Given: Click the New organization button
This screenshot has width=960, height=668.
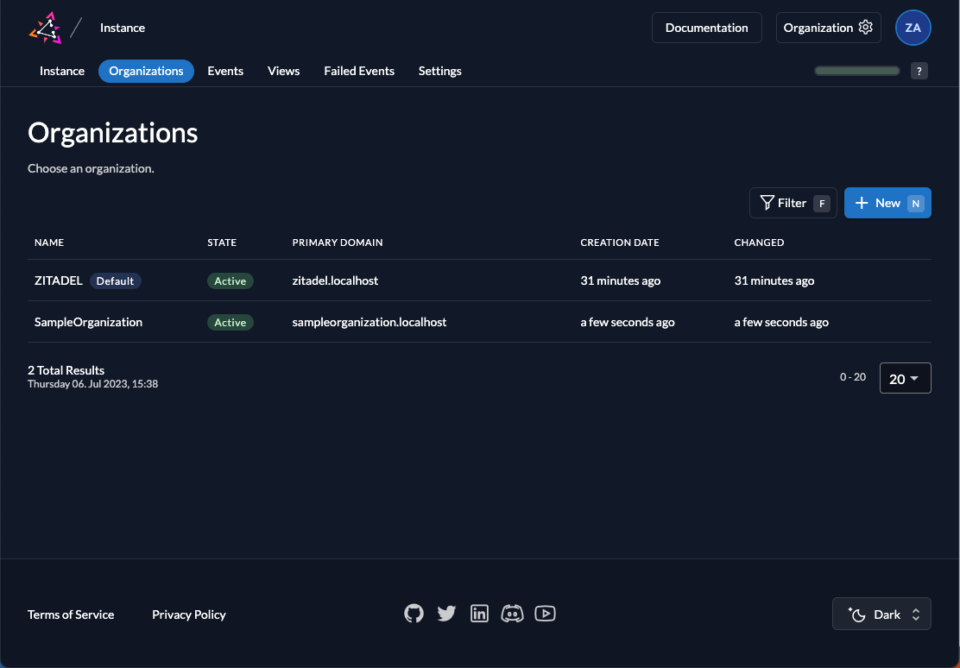Looking at the screenshot, I should [x=887, y=202].
